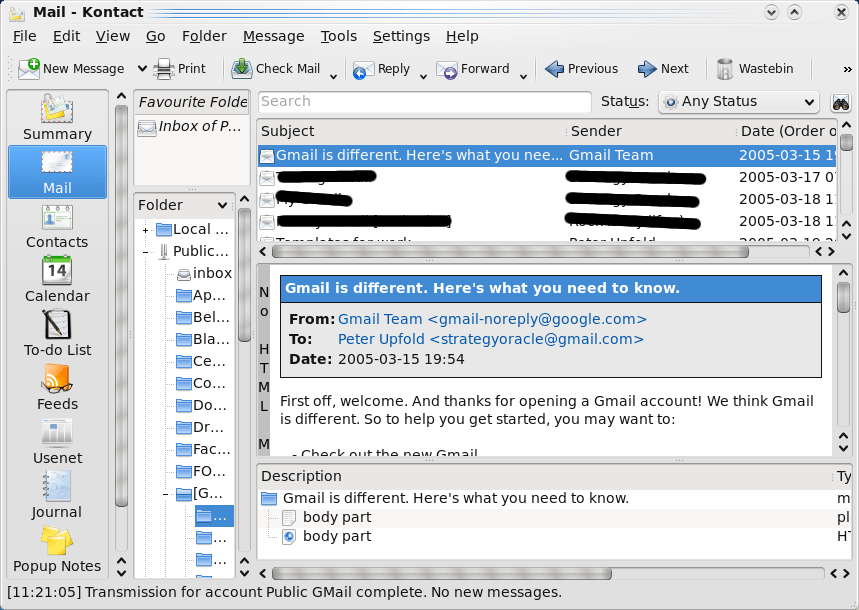Screen dimensions: 859x610
Task: Go to Next message
Action: coord(663,69)
